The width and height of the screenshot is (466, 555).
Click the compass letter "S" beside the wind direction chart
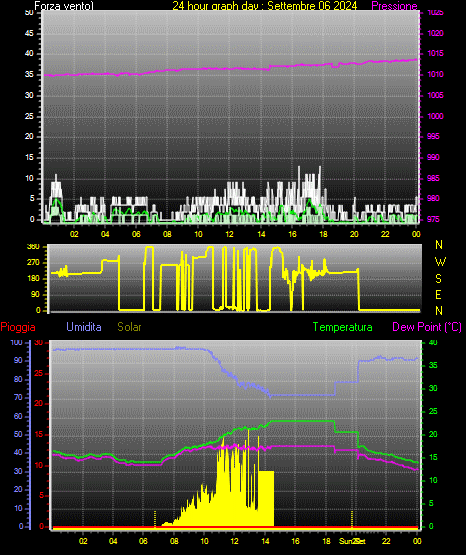[438, 279]
